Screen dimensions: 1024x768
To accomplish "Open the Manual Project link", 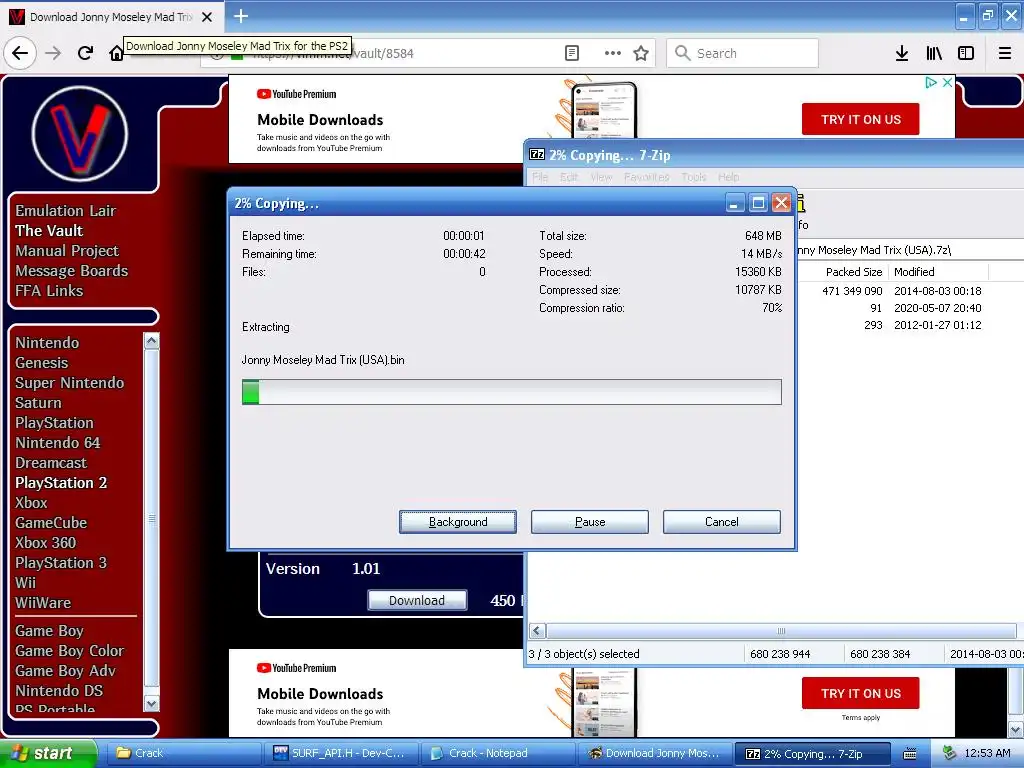I will click(67, 251).
